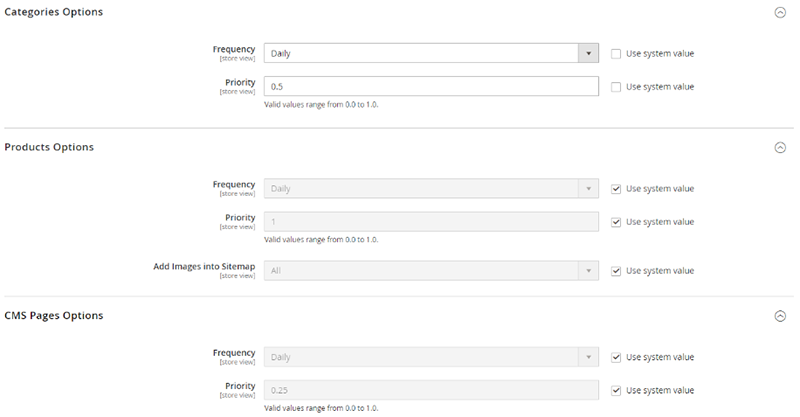Uncheck Use system value for CMS Frequency
This screenshot has height=417, width=800.
pyautogui.click(x=616, y=357)
